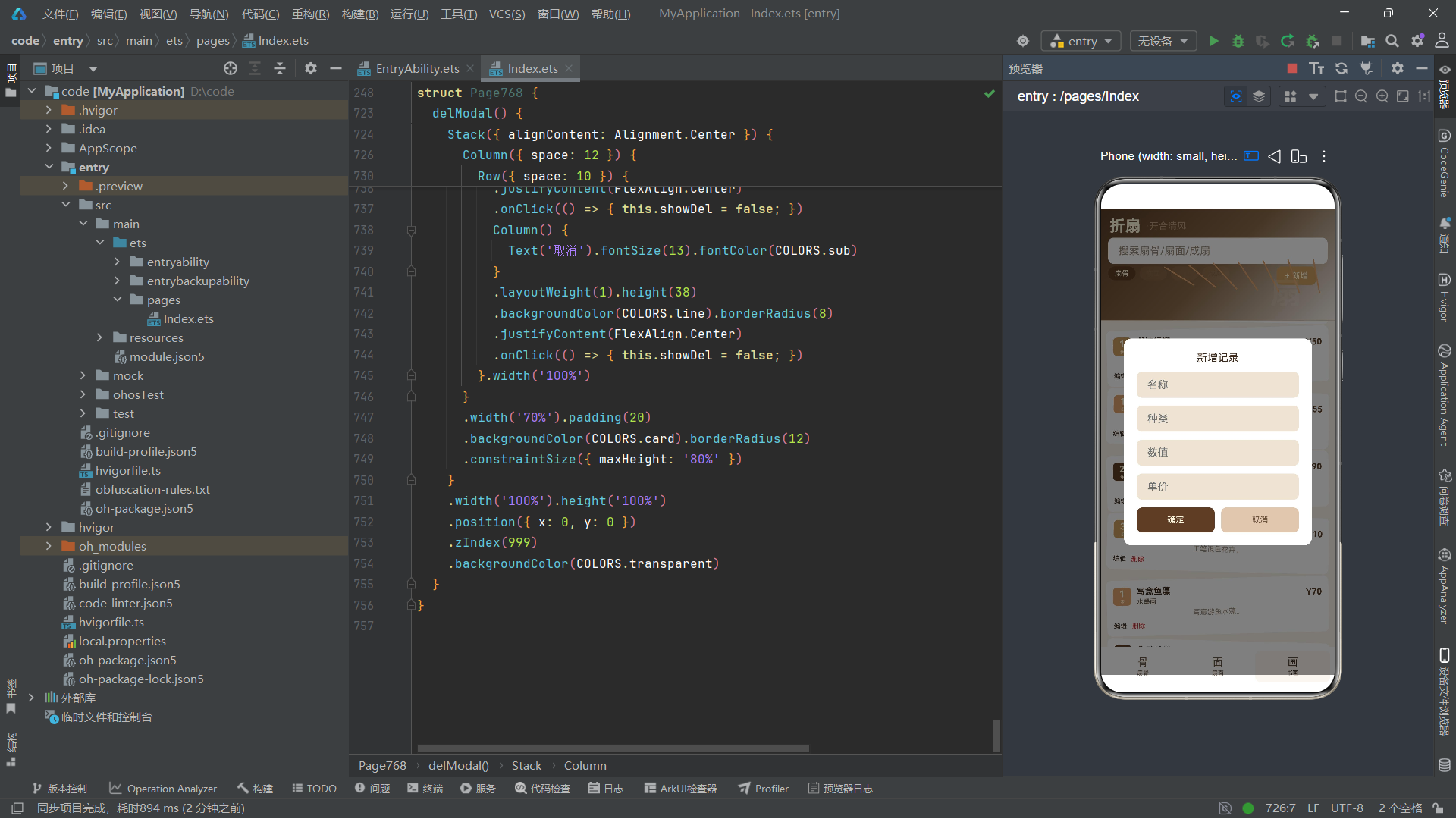Open the ArkUI检查器 tool window
The image size is (1456, 819).
point(680,789)
